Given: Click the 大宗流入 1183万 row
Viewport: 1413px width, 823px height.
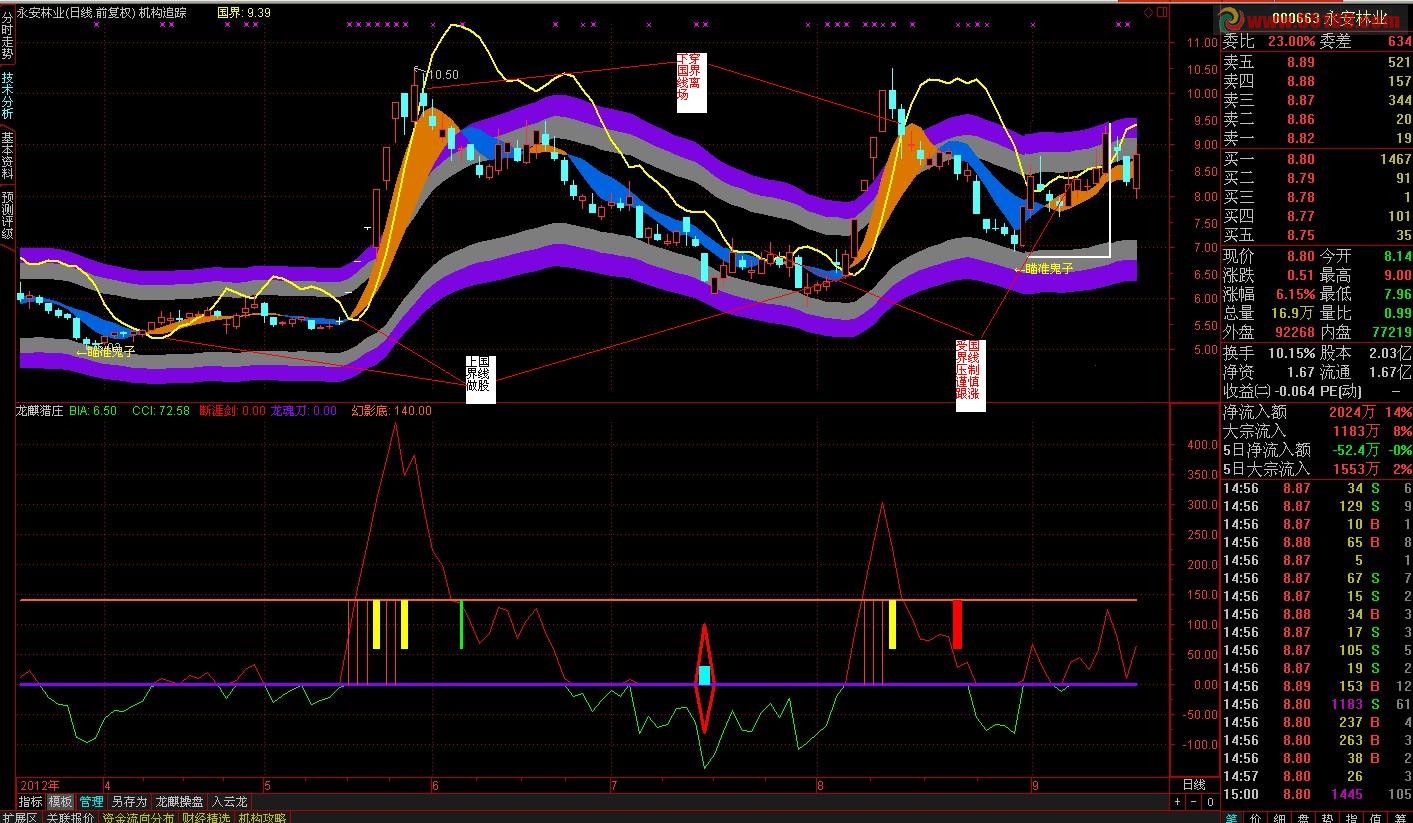Looking at the screenshot, I should 1317,431.
